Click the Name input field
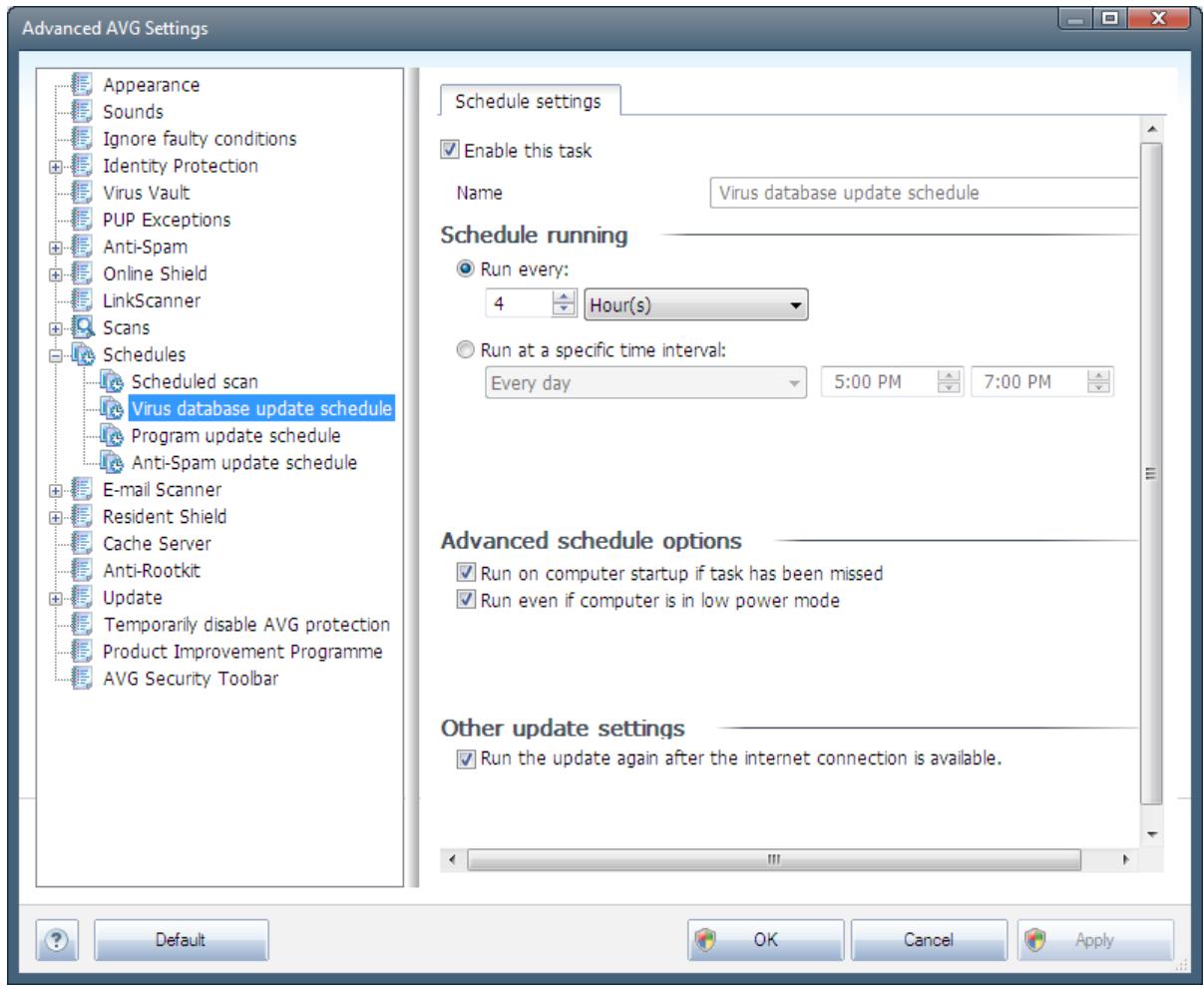The width and height of the screenshot is (1204, 991). [x=924, y=194]
